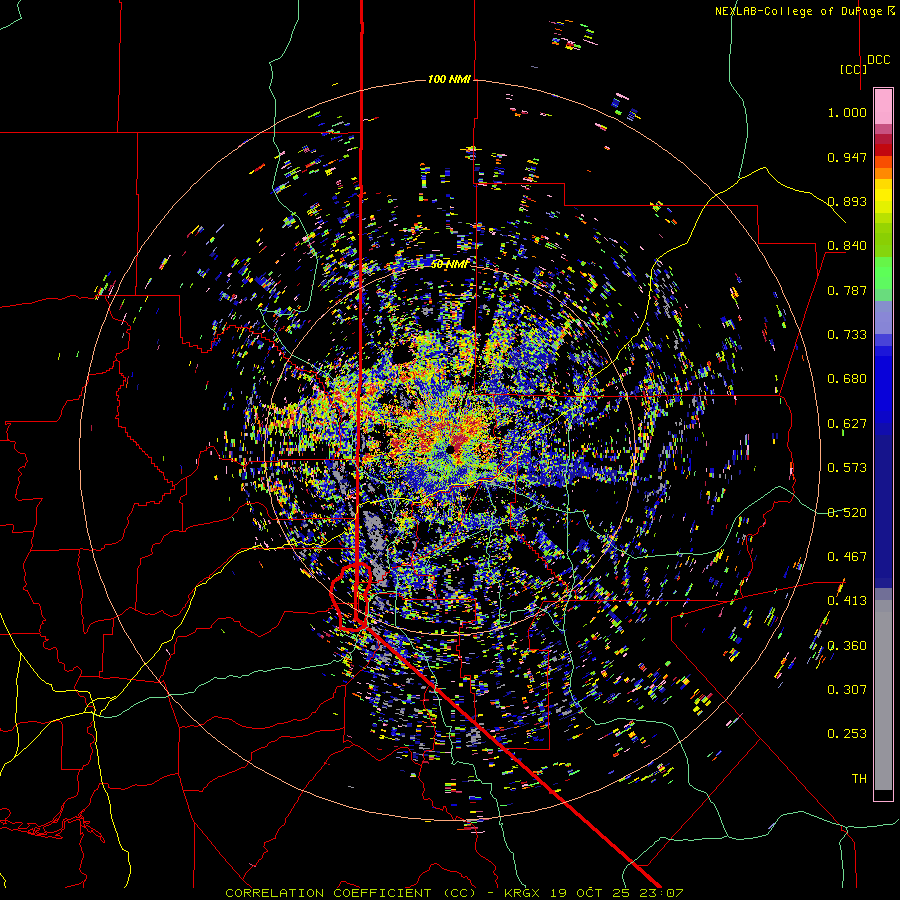The width and height of the screenshot is (900, 900).
Task: Click the Correlation Coefficient KRGX caption
Action: pyautogui.click(x=454, y=893)
